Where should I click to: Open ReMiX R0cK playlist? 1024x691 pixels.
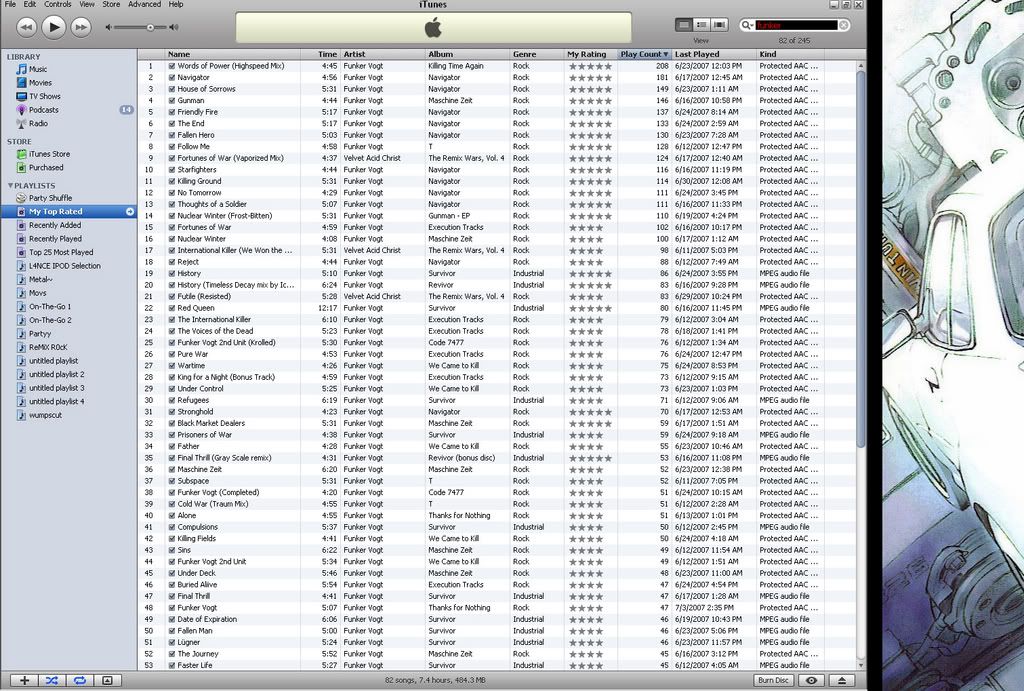(x=48, y=347)
